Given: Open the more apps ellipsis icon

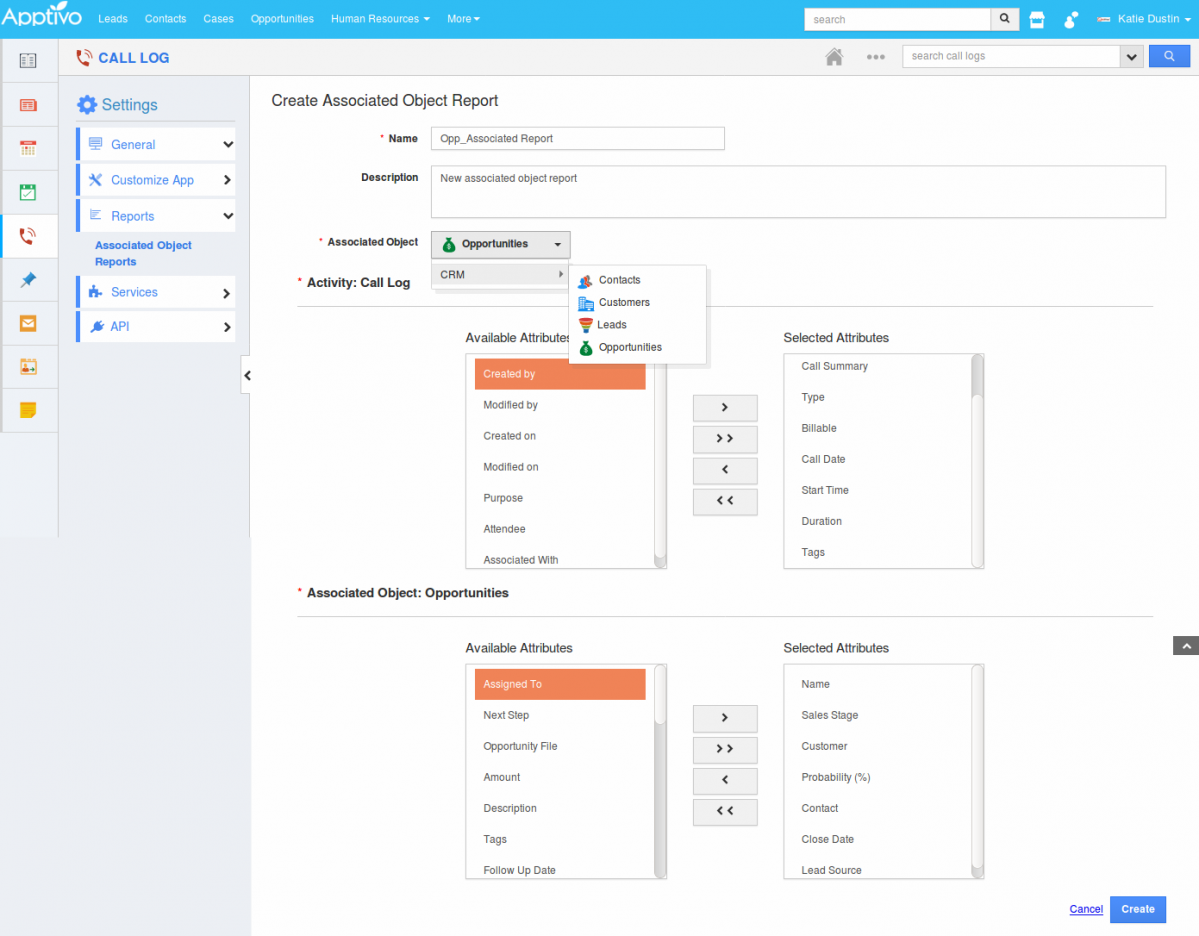Looking at the screenshot, I should [875, 57].
